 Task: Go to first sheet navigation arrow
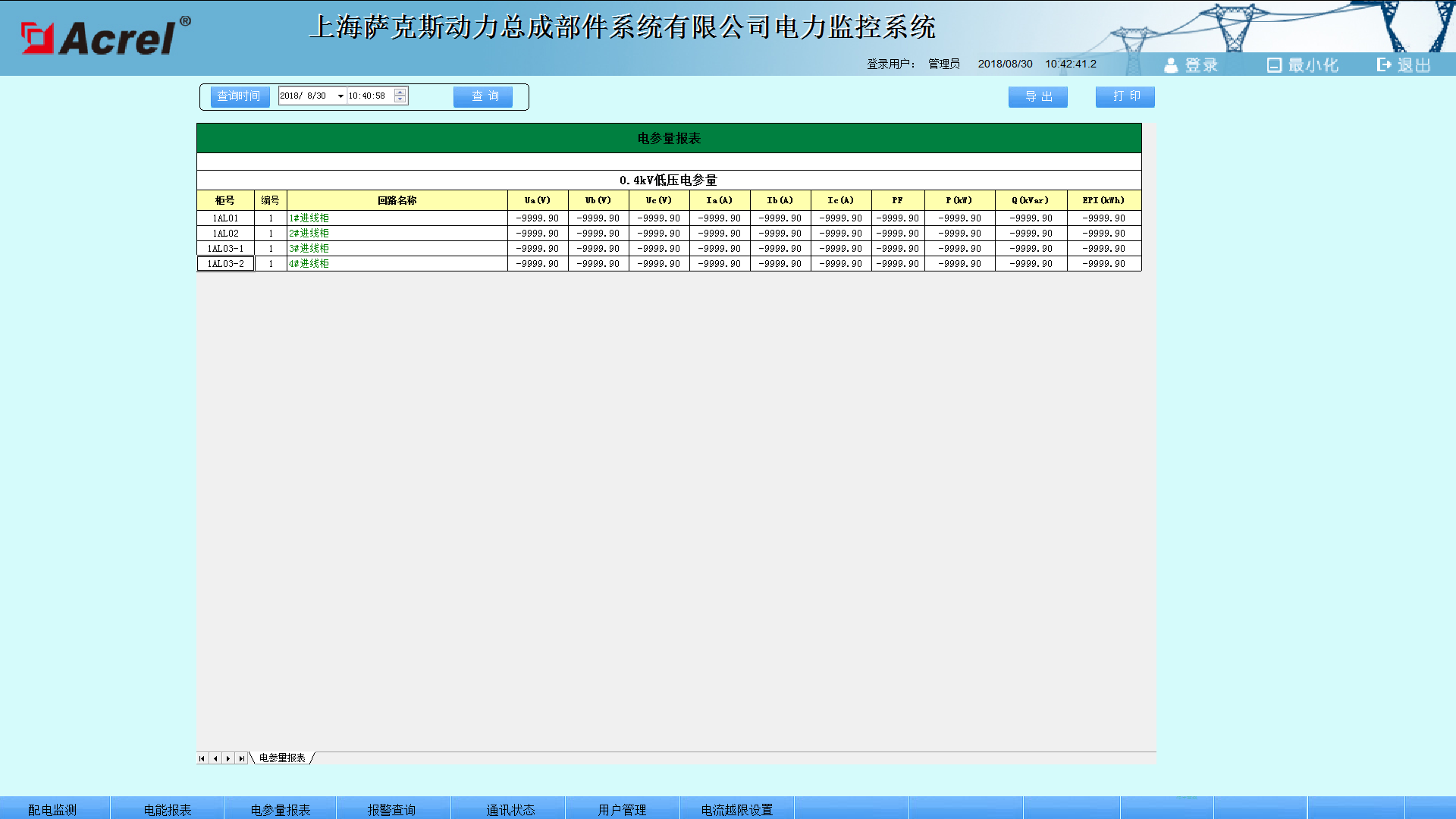pyautogui.click(x=202, y=758)
